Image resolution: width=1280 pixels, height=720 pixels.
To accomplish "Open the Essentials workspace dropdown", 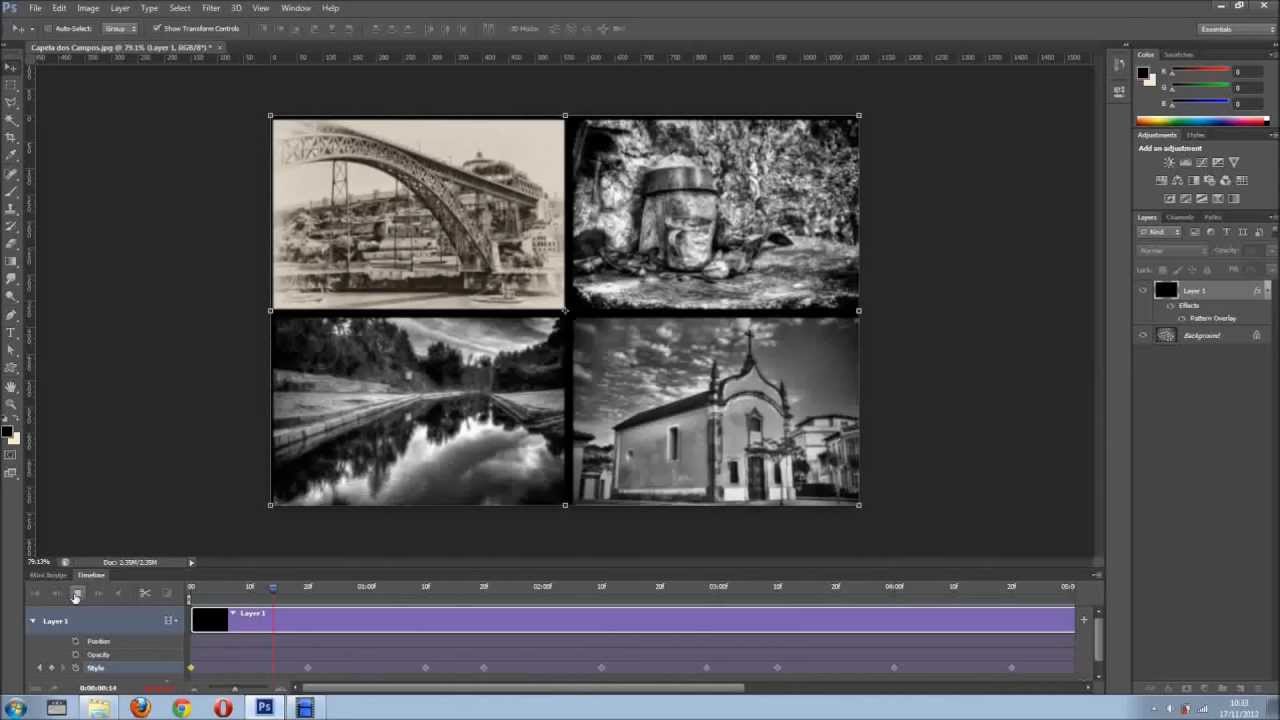I will click(x=1237, y=29).
